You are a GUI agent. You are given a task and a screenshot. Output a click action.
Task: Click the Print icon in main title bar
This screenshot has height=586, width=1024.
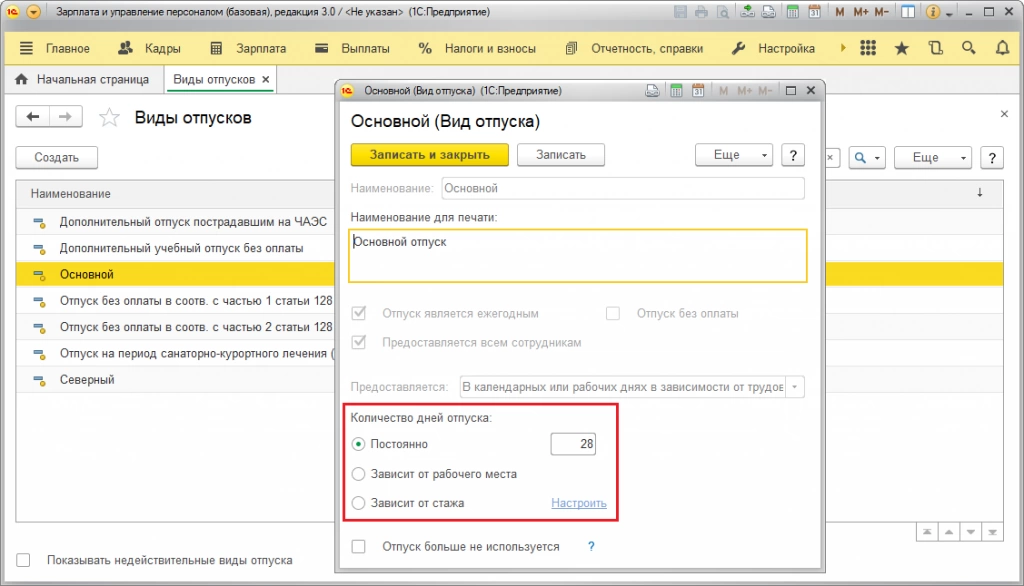pyautogui.click(x=701, y=12)
